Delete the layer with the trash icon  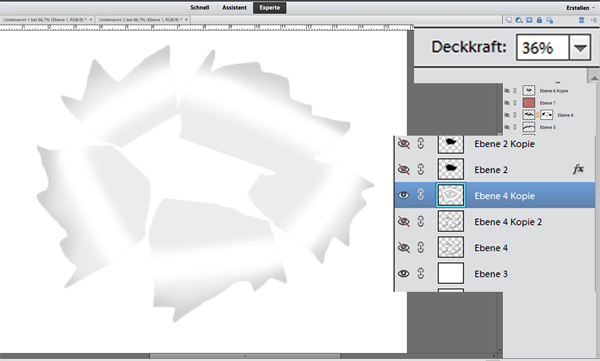coord(581,20)
